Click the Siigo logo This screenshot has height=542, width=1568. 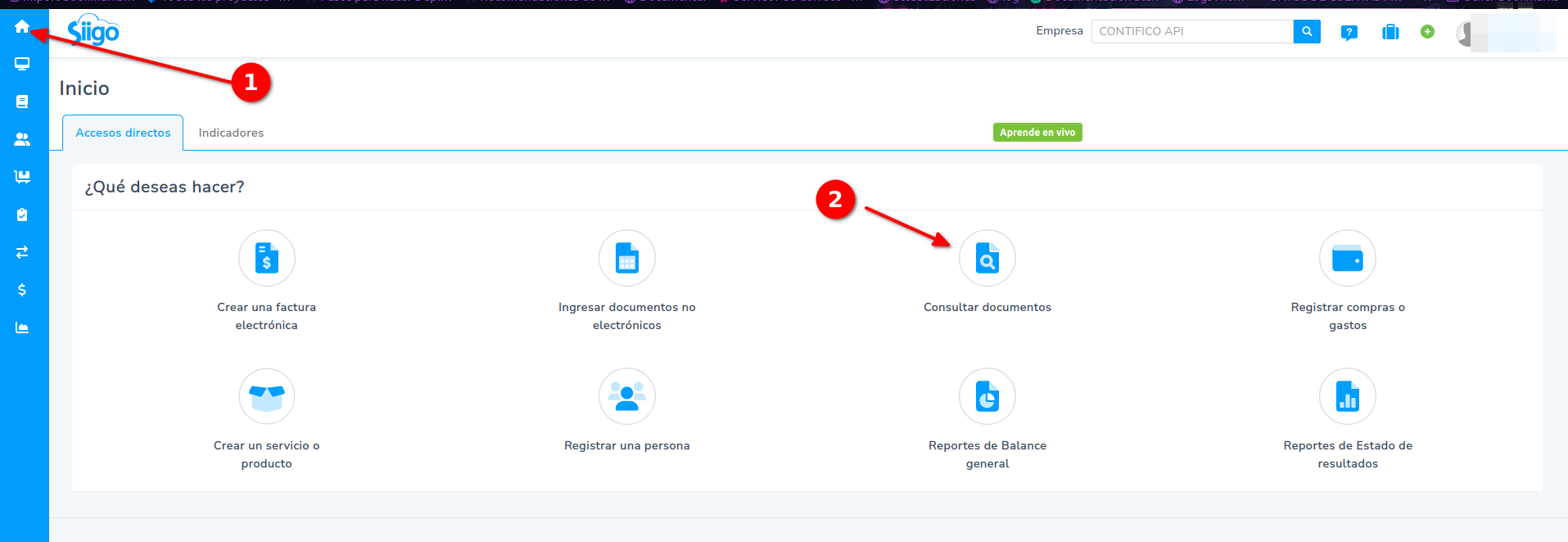[x=93, y=31]
